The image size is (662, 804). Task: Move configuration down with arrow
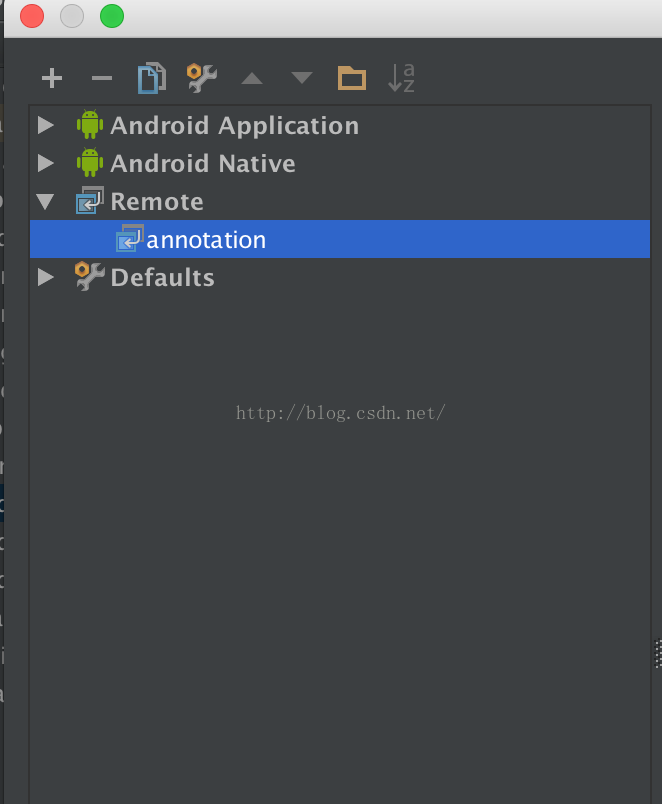302,77
